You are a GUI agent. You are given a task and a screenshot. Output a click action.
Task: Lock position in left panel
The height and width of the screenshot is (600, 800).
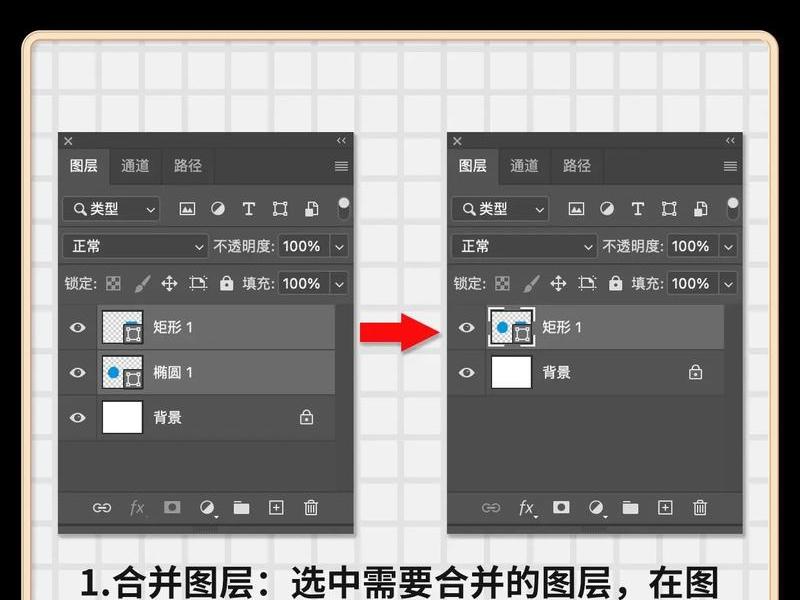169,283
